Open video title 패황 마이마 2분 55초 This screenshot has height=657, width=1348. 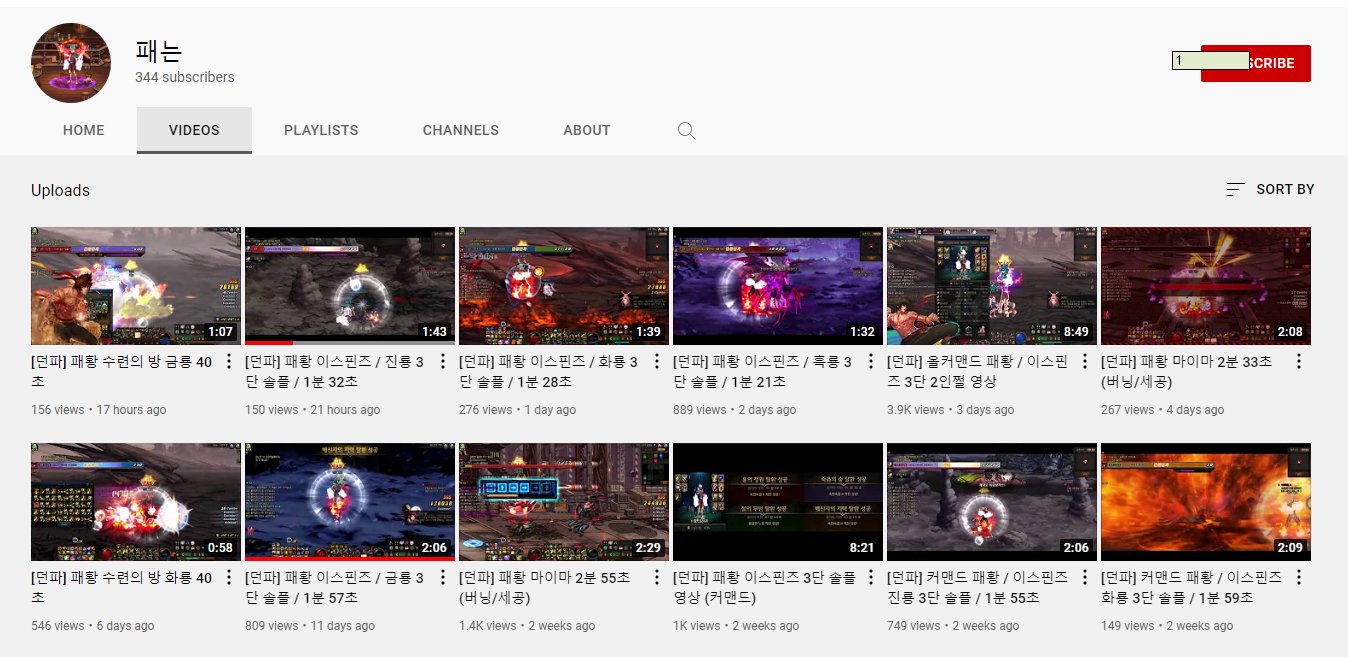(x=545, y=588)
